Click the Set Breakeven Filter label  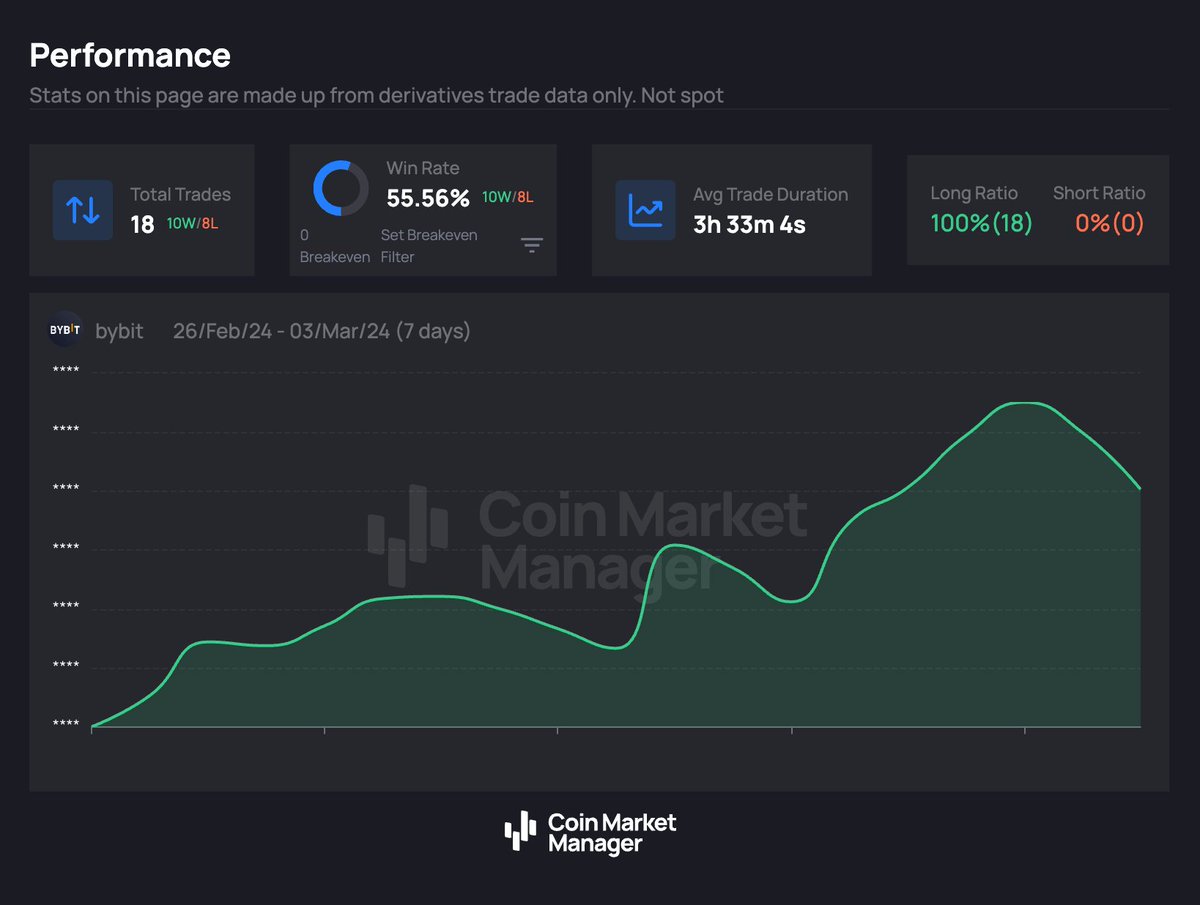429,246
